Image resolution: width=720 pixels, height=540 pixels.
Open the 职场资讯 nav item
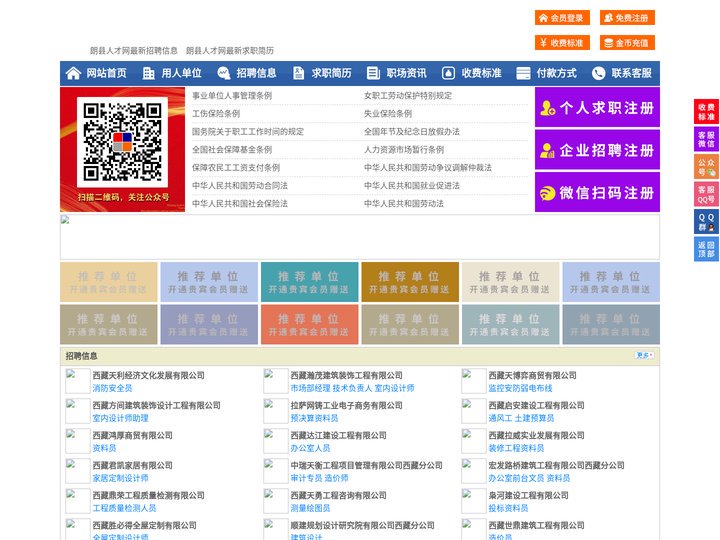pyautogui.click(x=406, y=73)
